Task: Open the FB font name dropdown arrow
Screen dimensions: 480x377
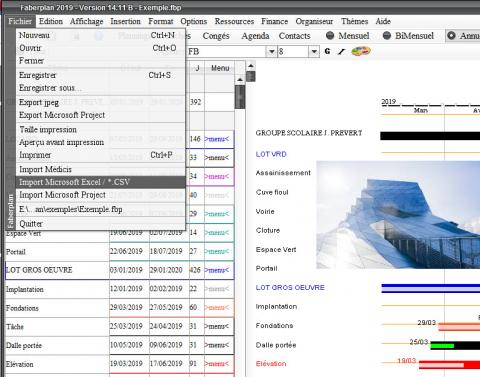Action: [x=272, y=52]
